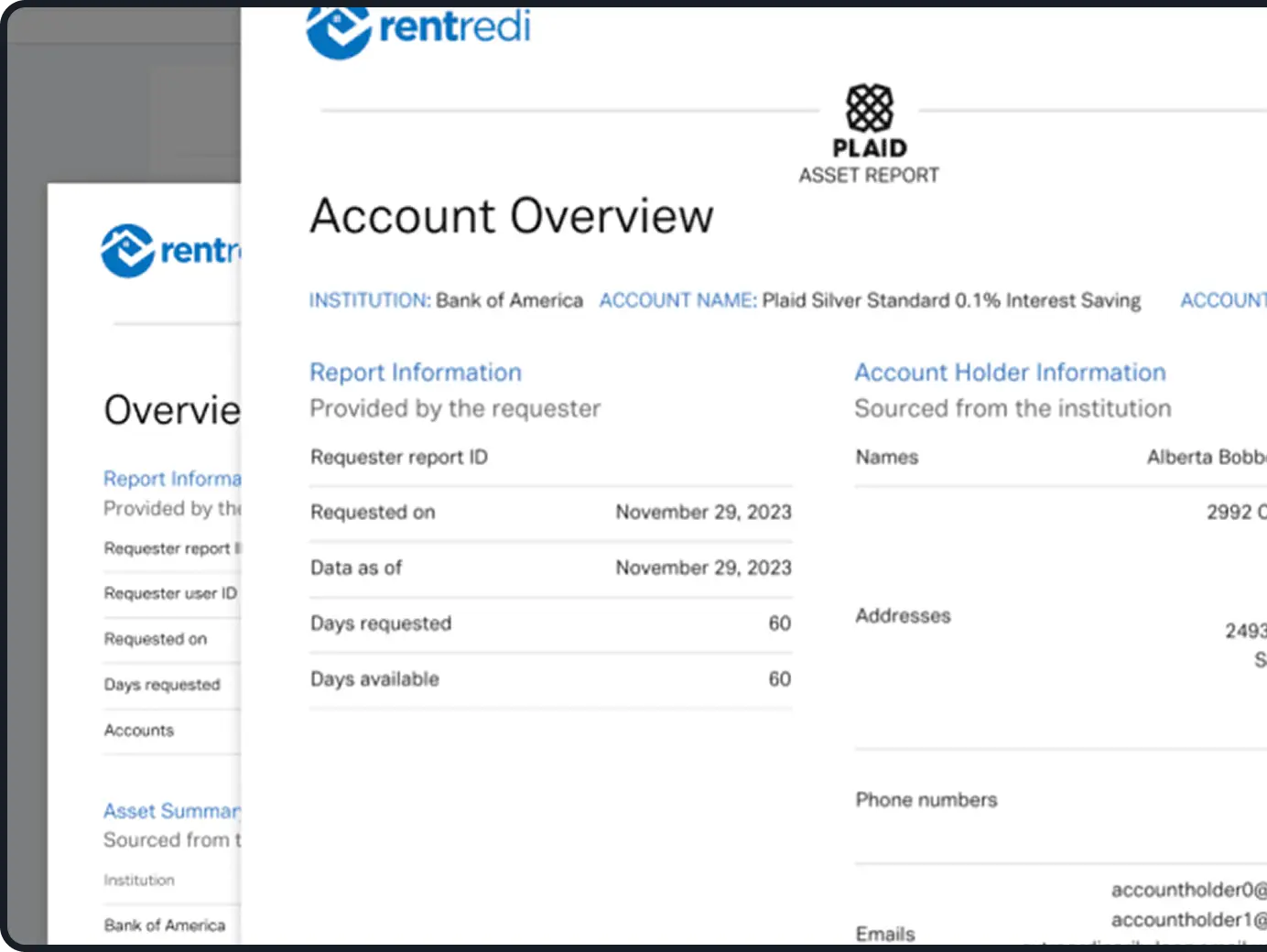Click the Asset Summary heading on background page
1267x952 pixels.
coord(171,811)
